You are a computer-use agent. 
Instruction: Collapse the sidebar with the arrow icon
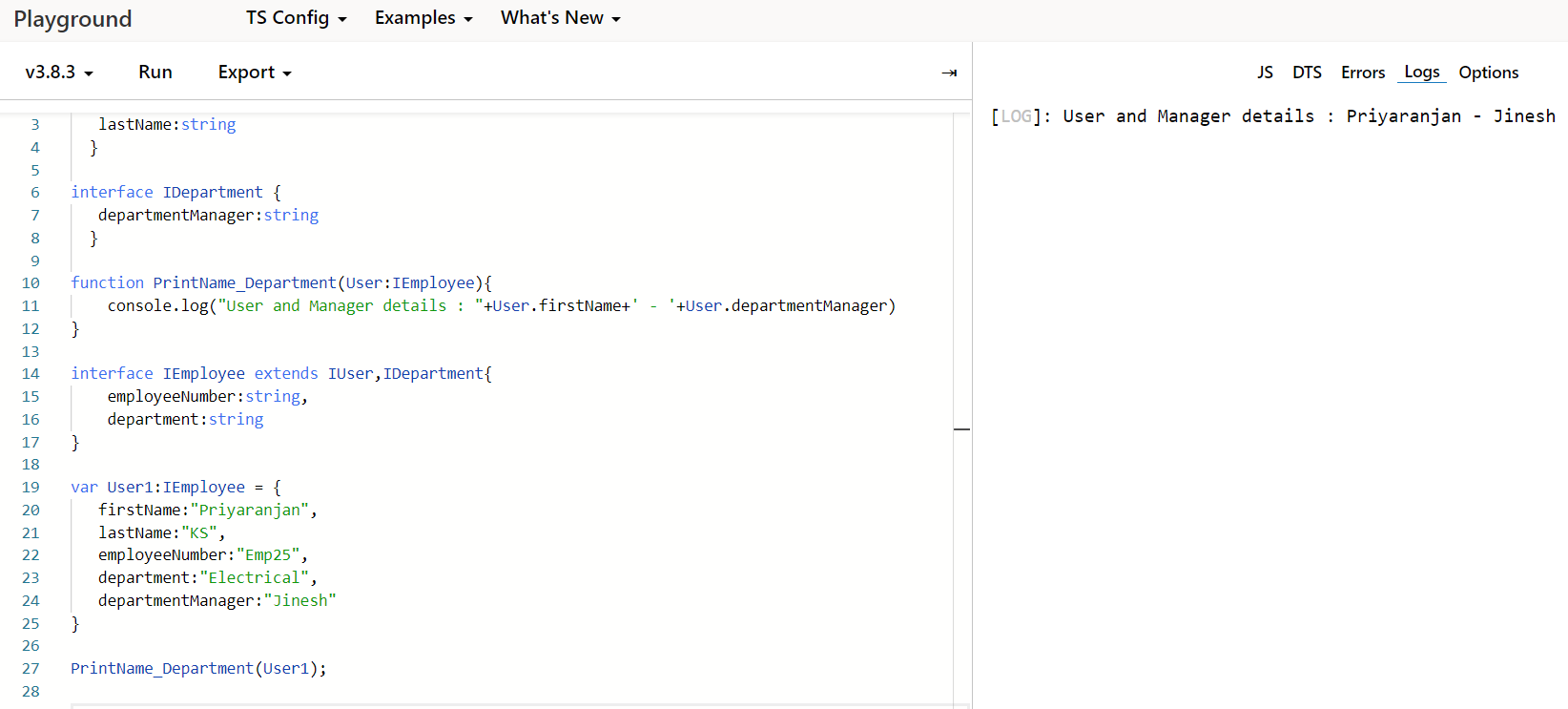pos(949,73)
